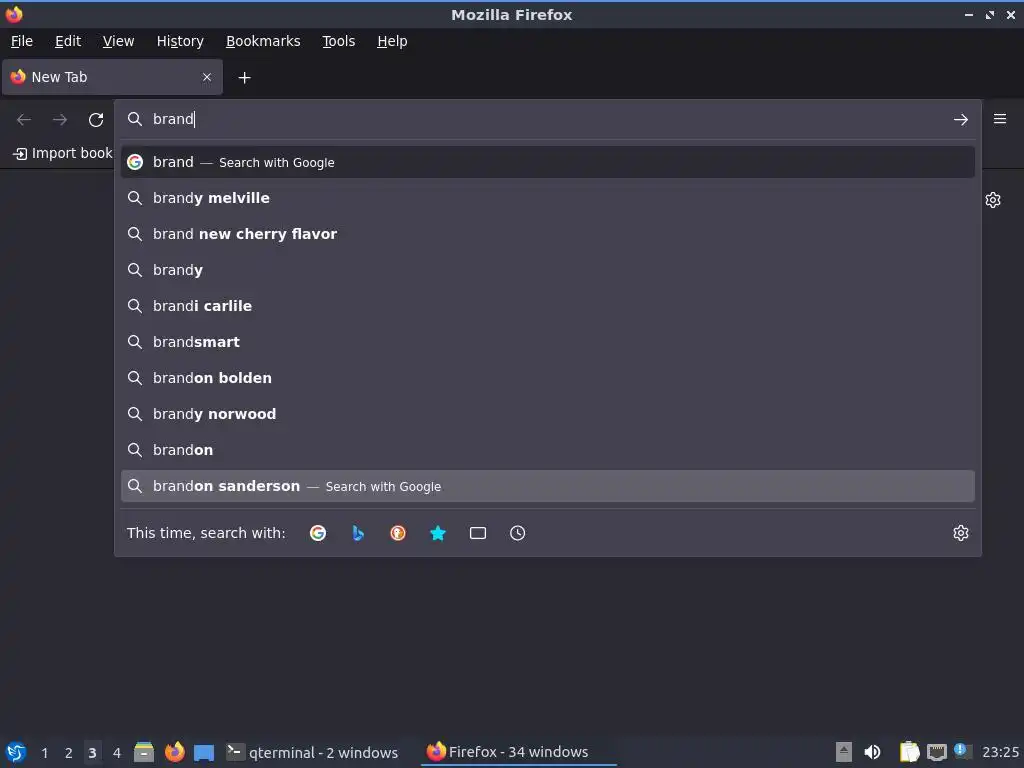Search open tabs via the tabs icon
Image resolution: width=1024 pixels, height=768 pixels.
pyautogui.click(x=478, y=533)
